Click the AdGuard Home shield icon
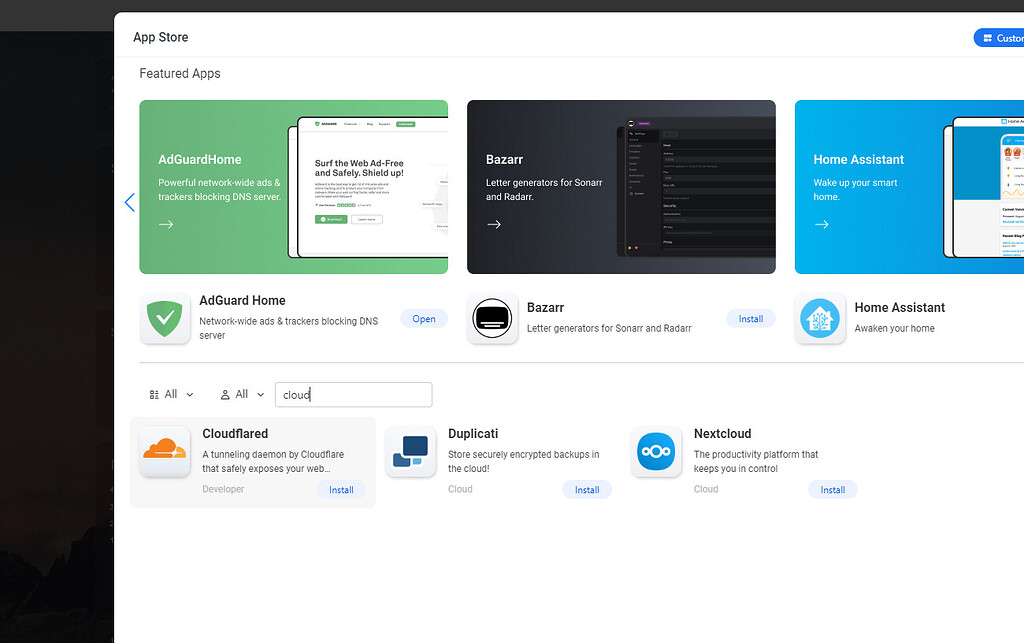Viewport: 1024px width, 643px height. pyautogui.click(x=164, y=318)
